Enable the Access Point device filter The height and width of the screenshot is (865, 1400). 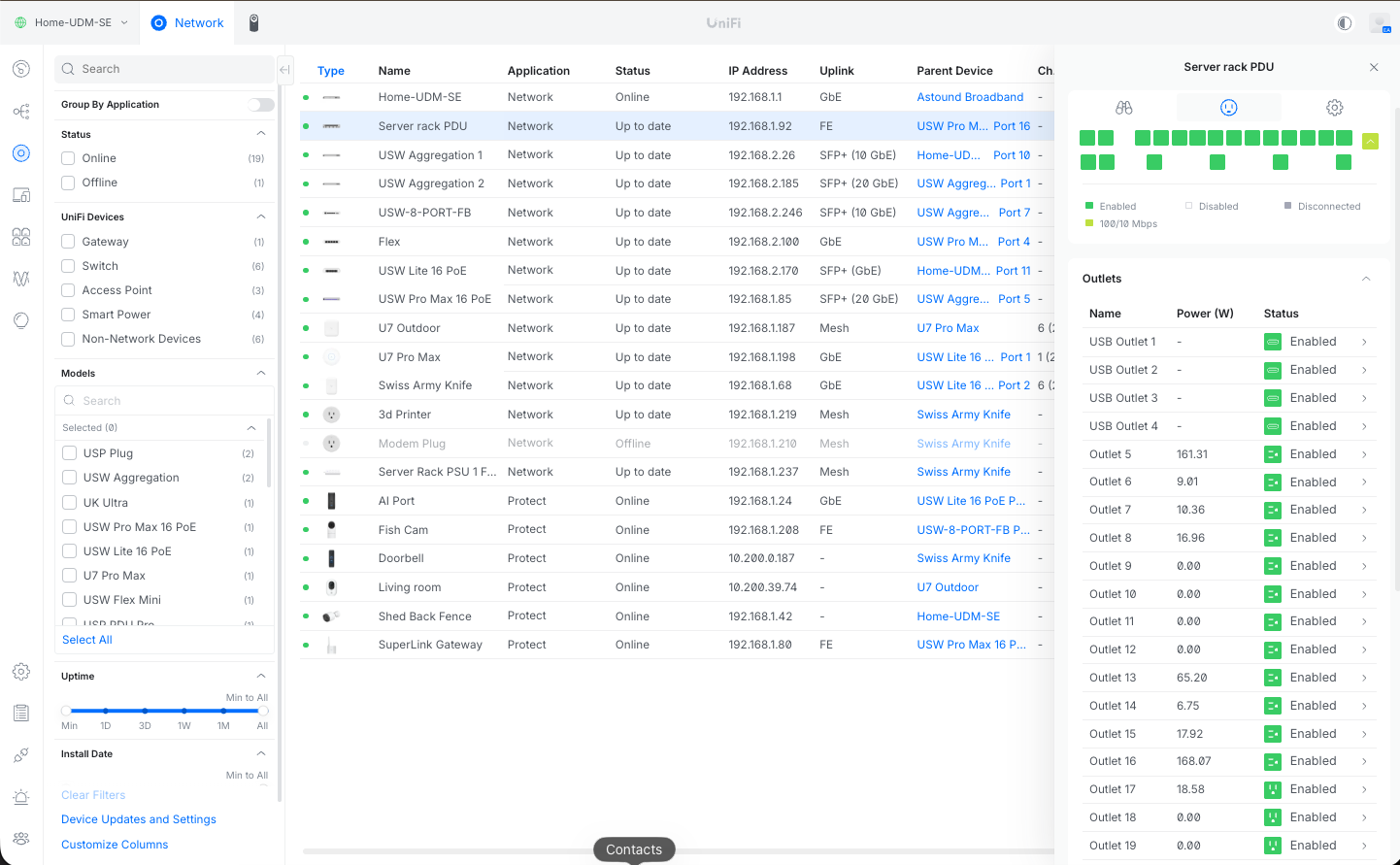pyautogui.click(x=69, y=290)
